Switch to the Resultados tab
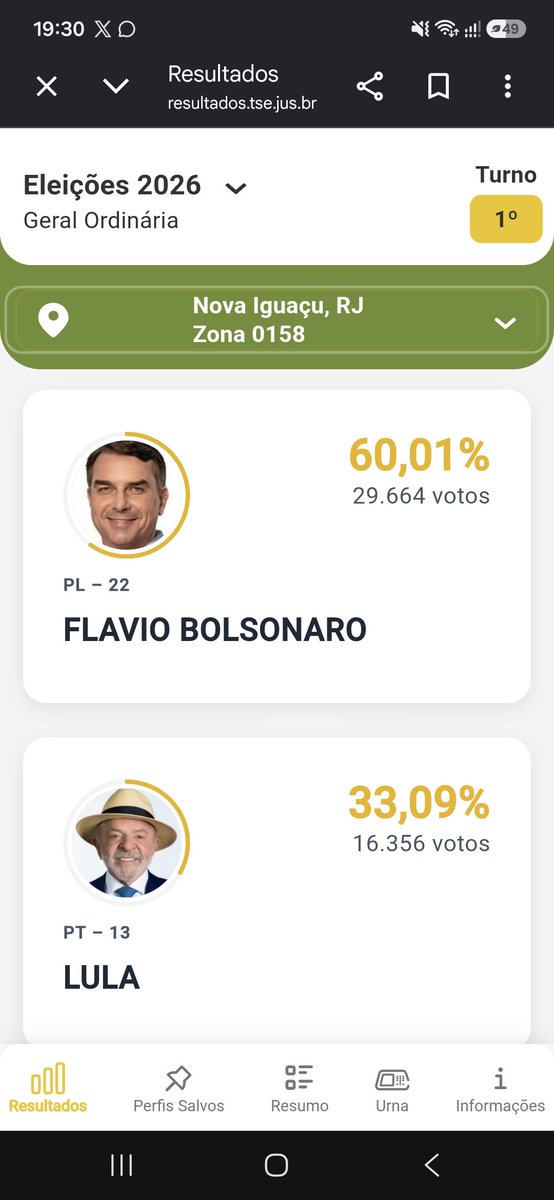554x1200 pixels. click(48, 1089)
